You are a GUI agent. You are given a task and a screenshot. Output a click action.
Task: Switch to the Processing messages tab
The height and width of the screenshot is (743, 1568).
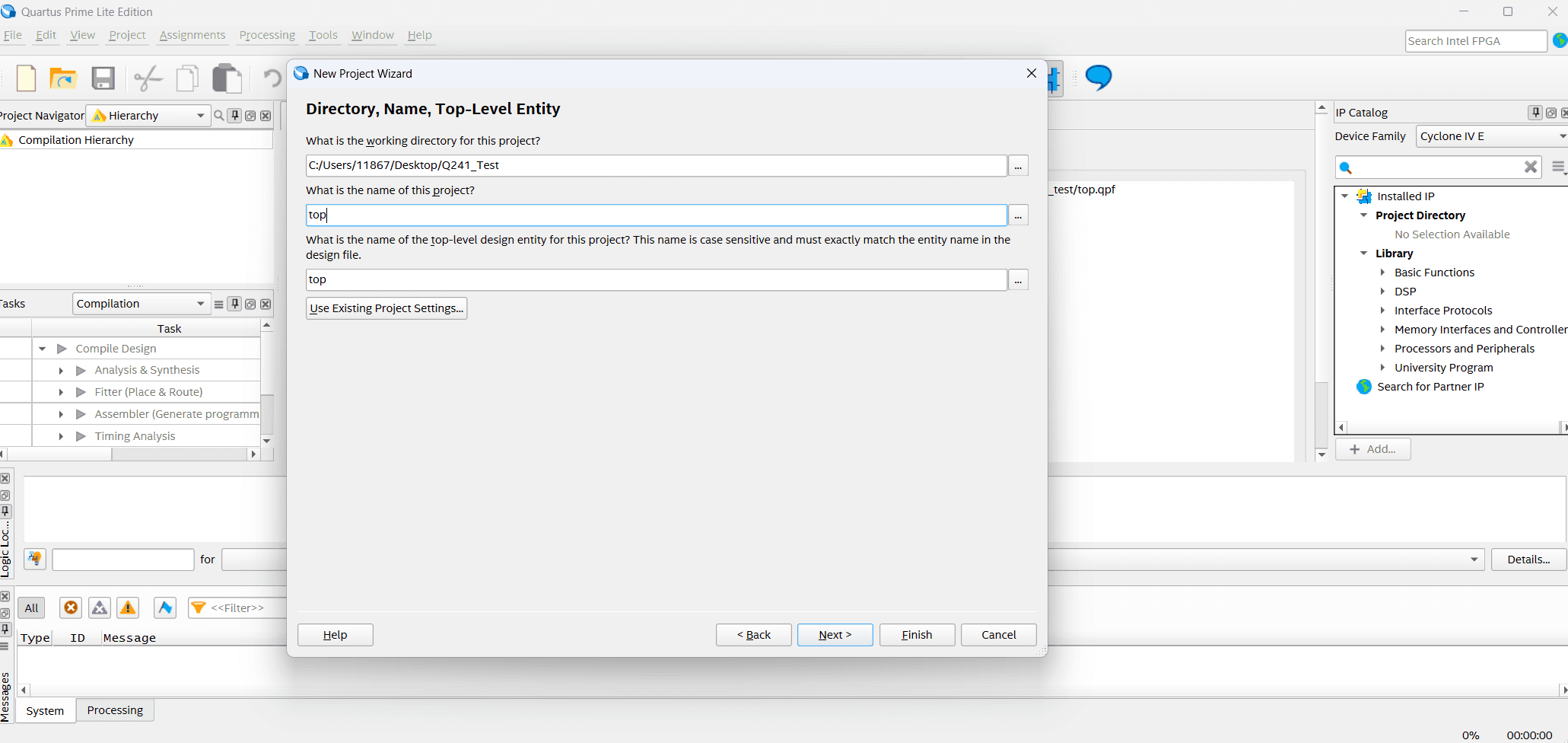(x=115, y=710)
